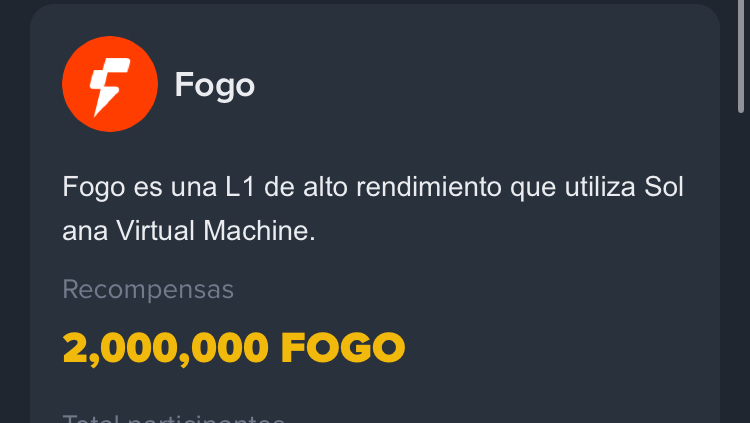Click the word "utiliza" in description
Viewport: 750px width, 423px height.
pyautogui.click(x=600, y=187)
